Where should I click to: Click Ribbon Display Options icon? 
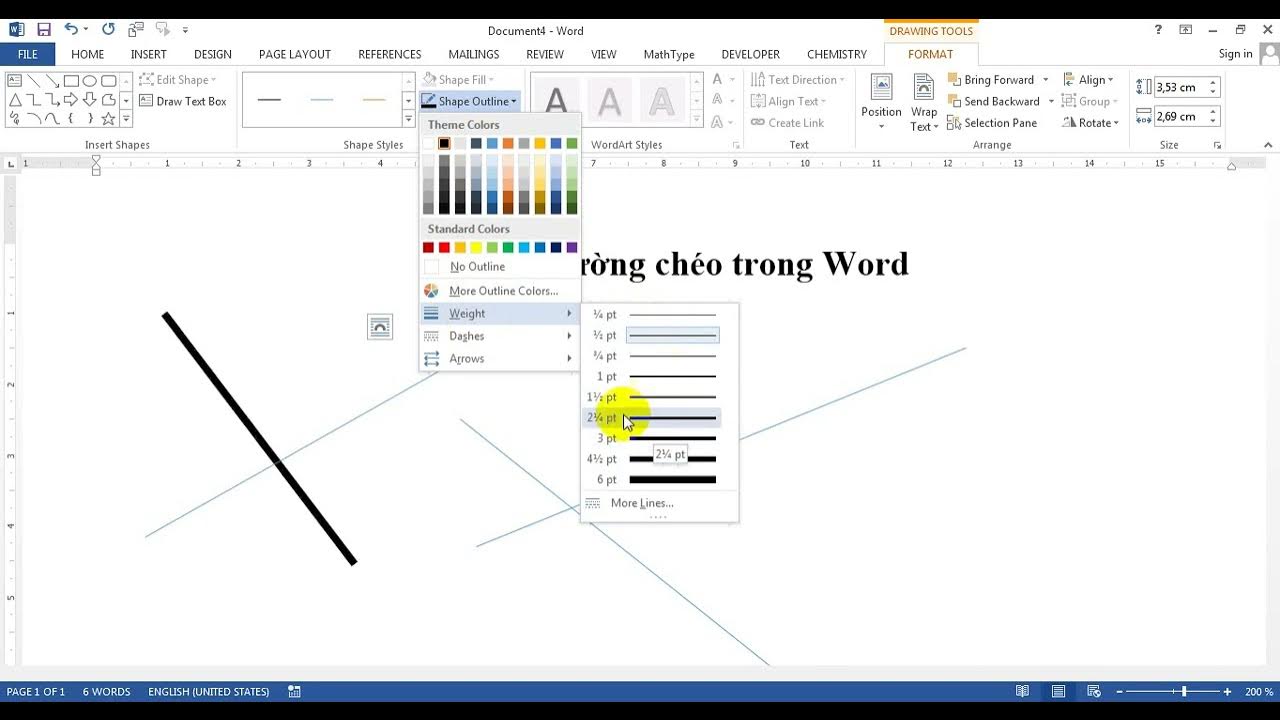tap(1186, 30)
